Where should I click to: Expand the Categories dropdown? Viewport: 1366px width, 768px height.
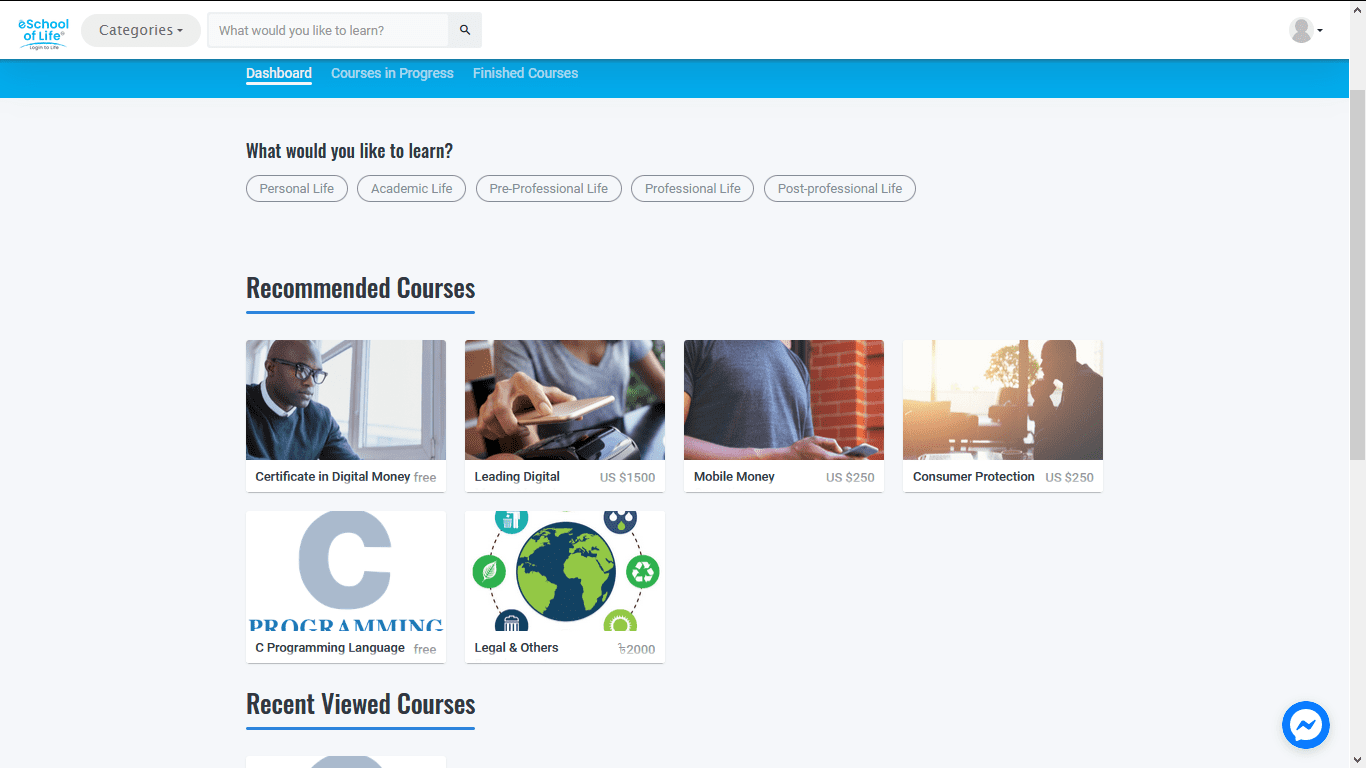[141, 30]
